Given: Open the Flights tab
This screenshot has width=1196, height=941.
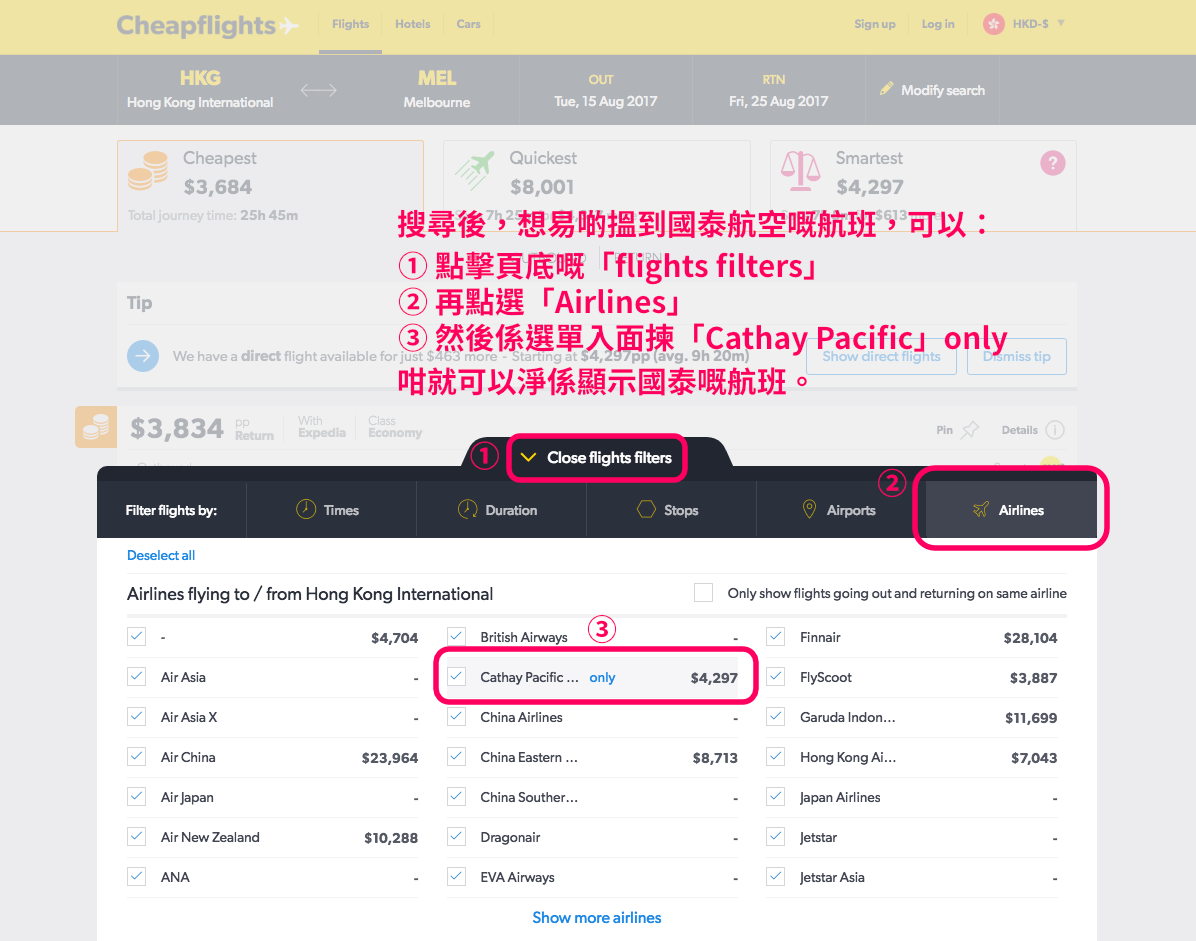Looking at the screenshot, I should coord(350,24).
